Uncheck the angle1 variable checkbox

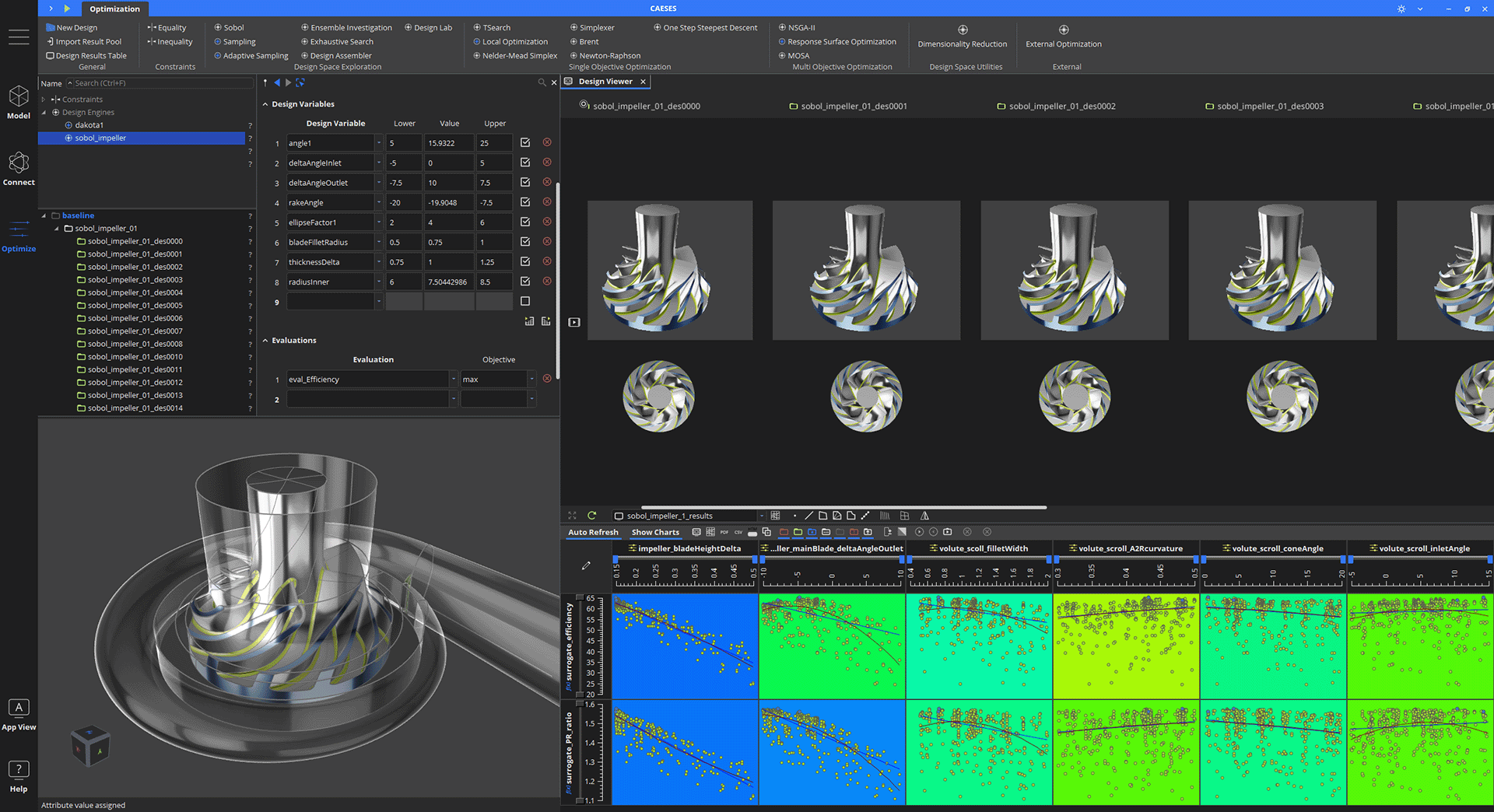click(x=525, y=142)
